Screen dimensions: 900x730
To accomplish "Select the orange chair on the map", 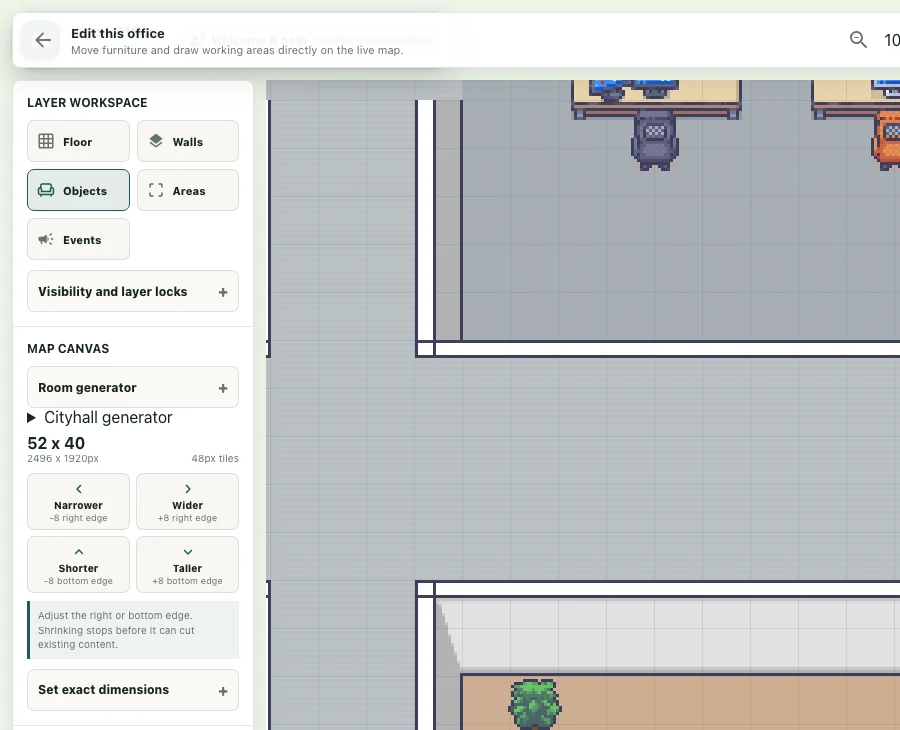I will pyautogui.click(x=887, y=141).
